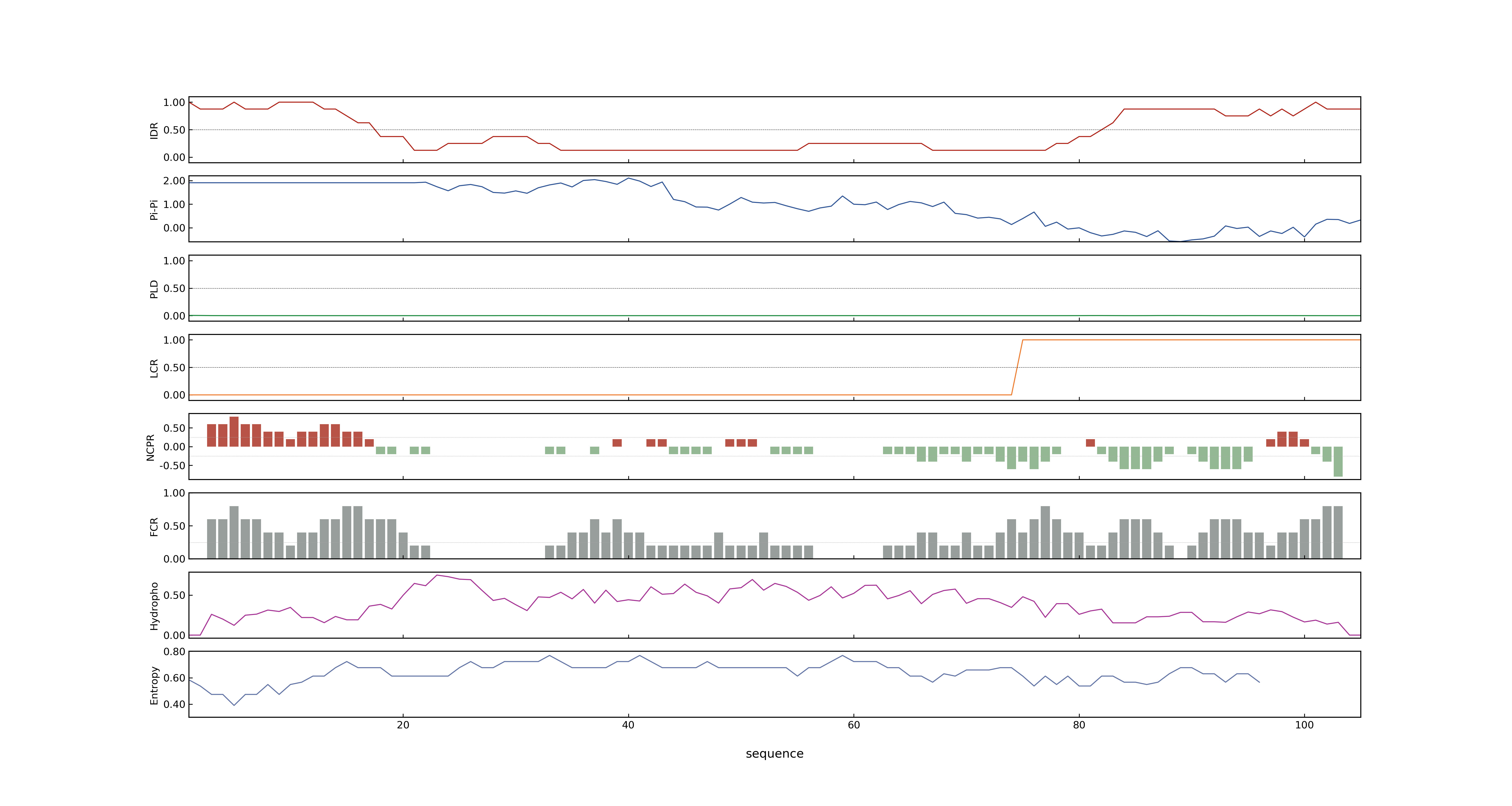Click x-axis tick label 40
1512x806 pixels.
click(628, 725)
